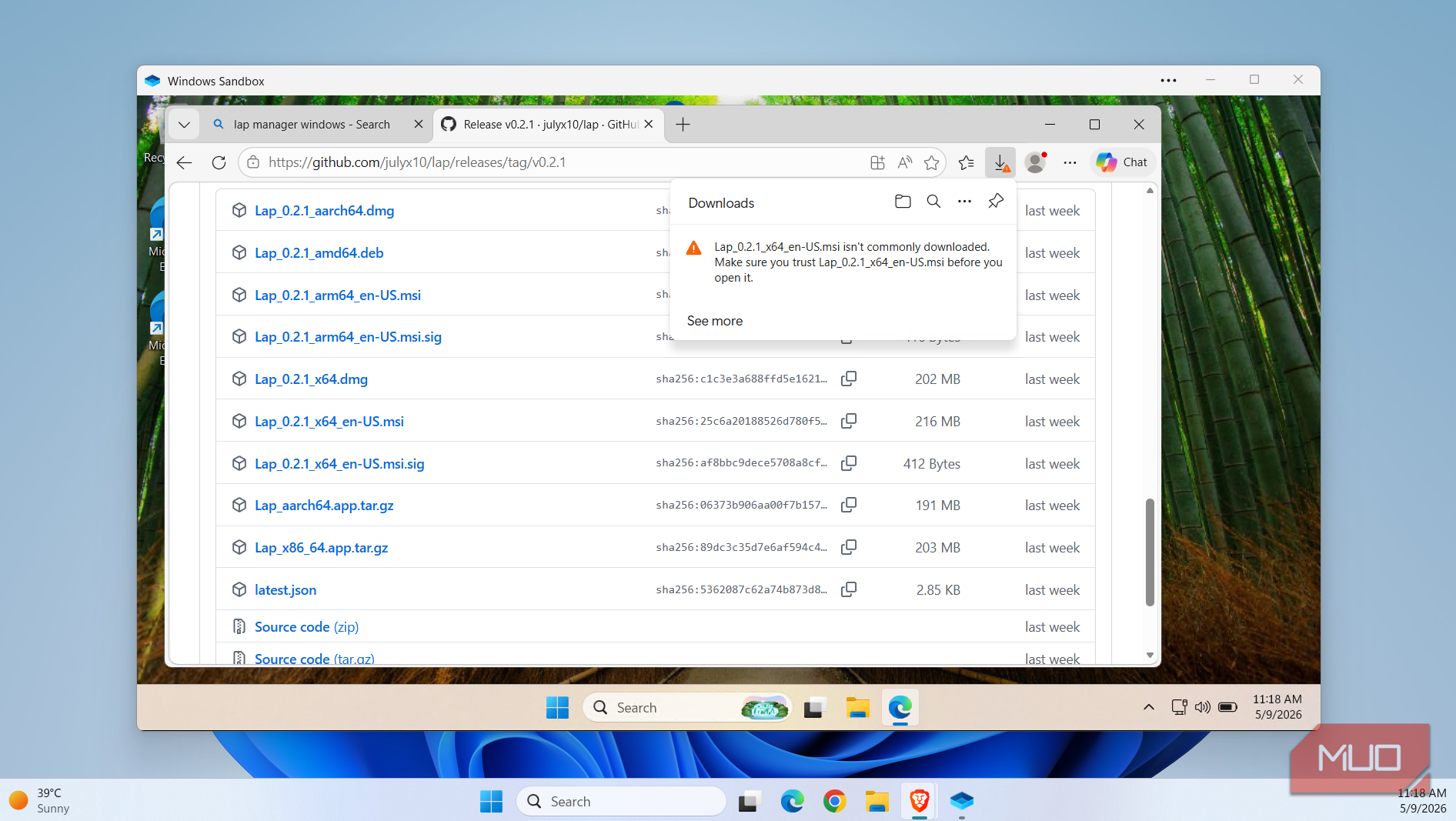This screenshot has width=1456, height=821.
Task: Open latest.json asset link
Action: 286,590
